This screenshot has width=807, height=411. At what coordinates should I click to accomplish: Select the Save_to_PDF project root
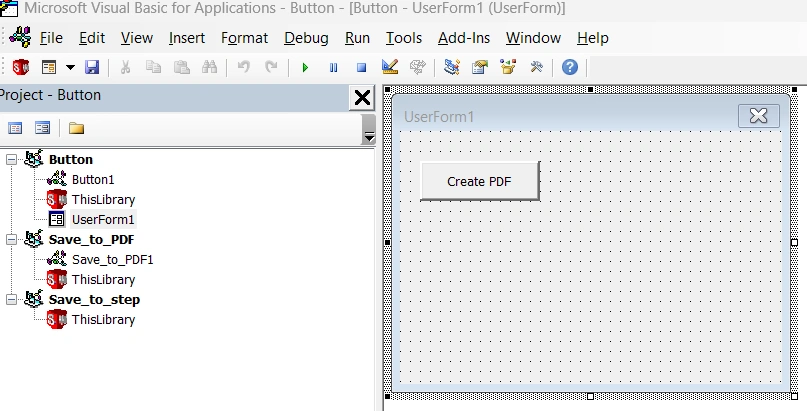92,240
